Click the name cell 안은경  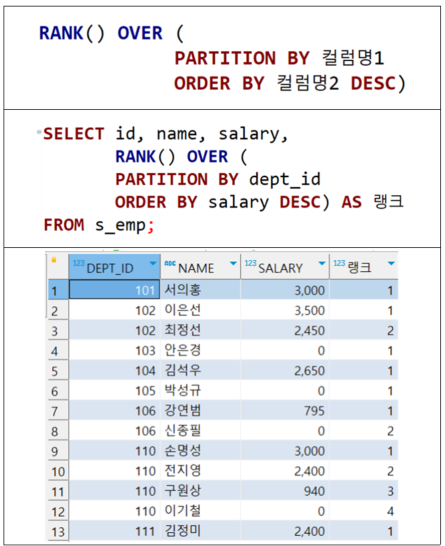(x=200, y=350)
